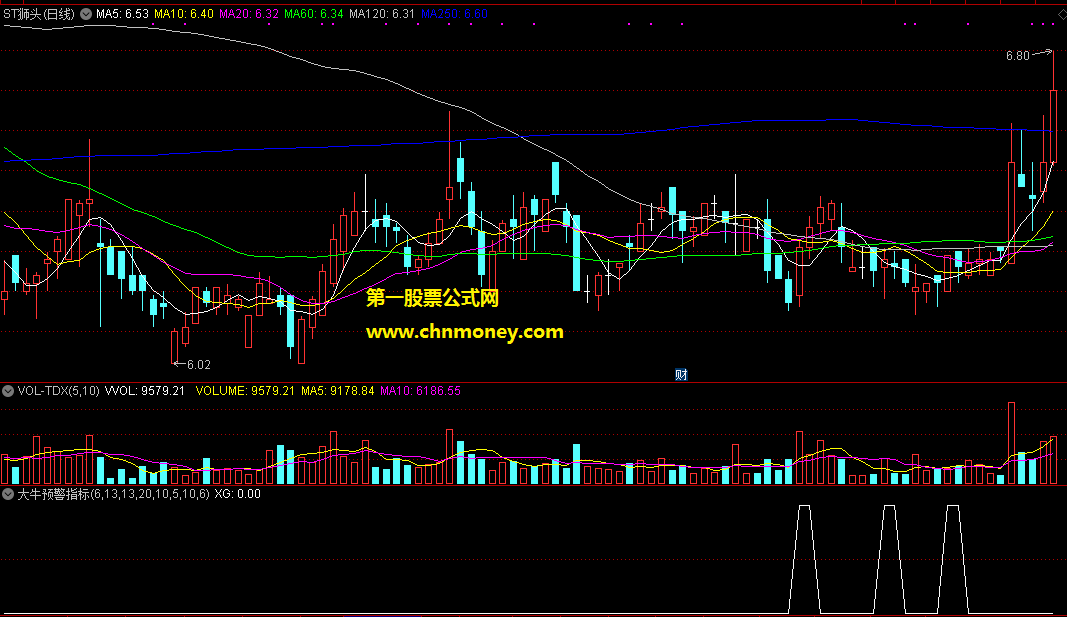Image resolution: width=1067 pixels, height=617 pixels.
Task: Click the 大牛预警指标 parameters label
Action: pos(113,494)
